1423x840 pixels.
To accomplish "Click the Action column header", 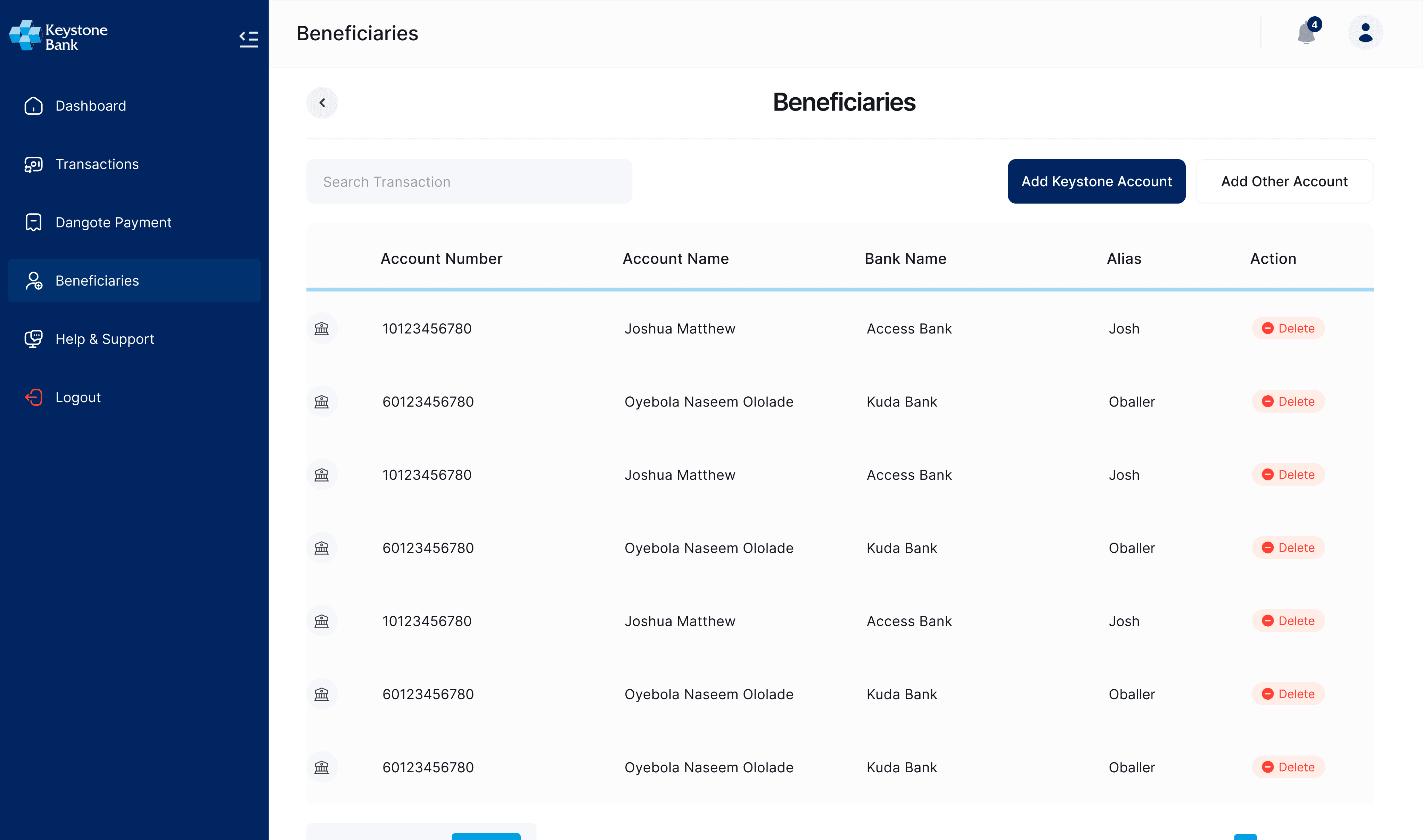I will [1273, 259].
